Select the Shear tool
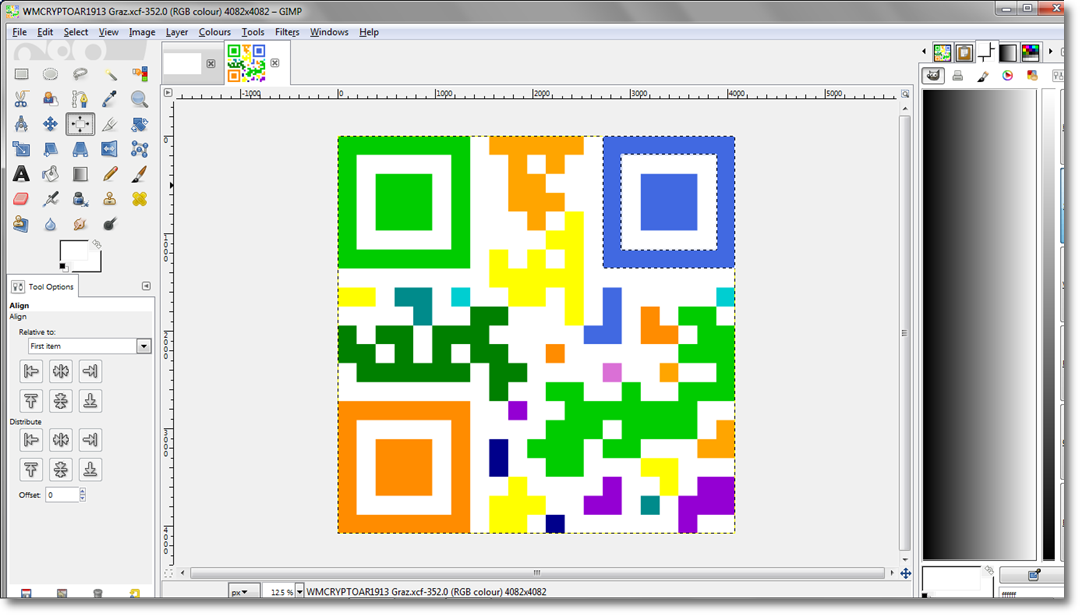The width and height of the screenshot is (1080, 615). [50, 149]
